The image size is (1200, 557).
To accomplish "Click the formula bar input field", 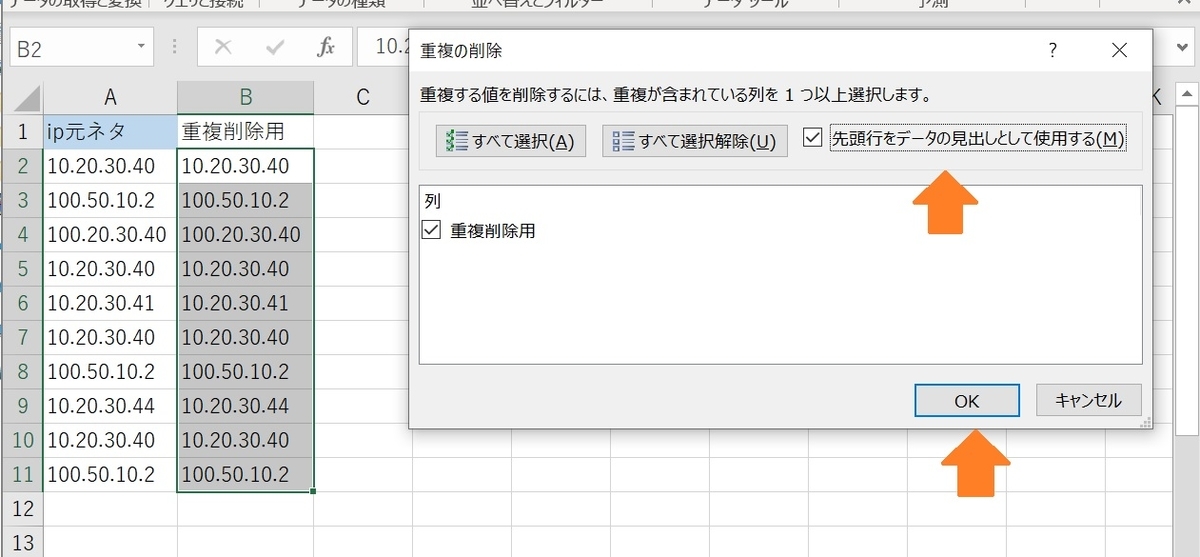I will pos(383,48).
